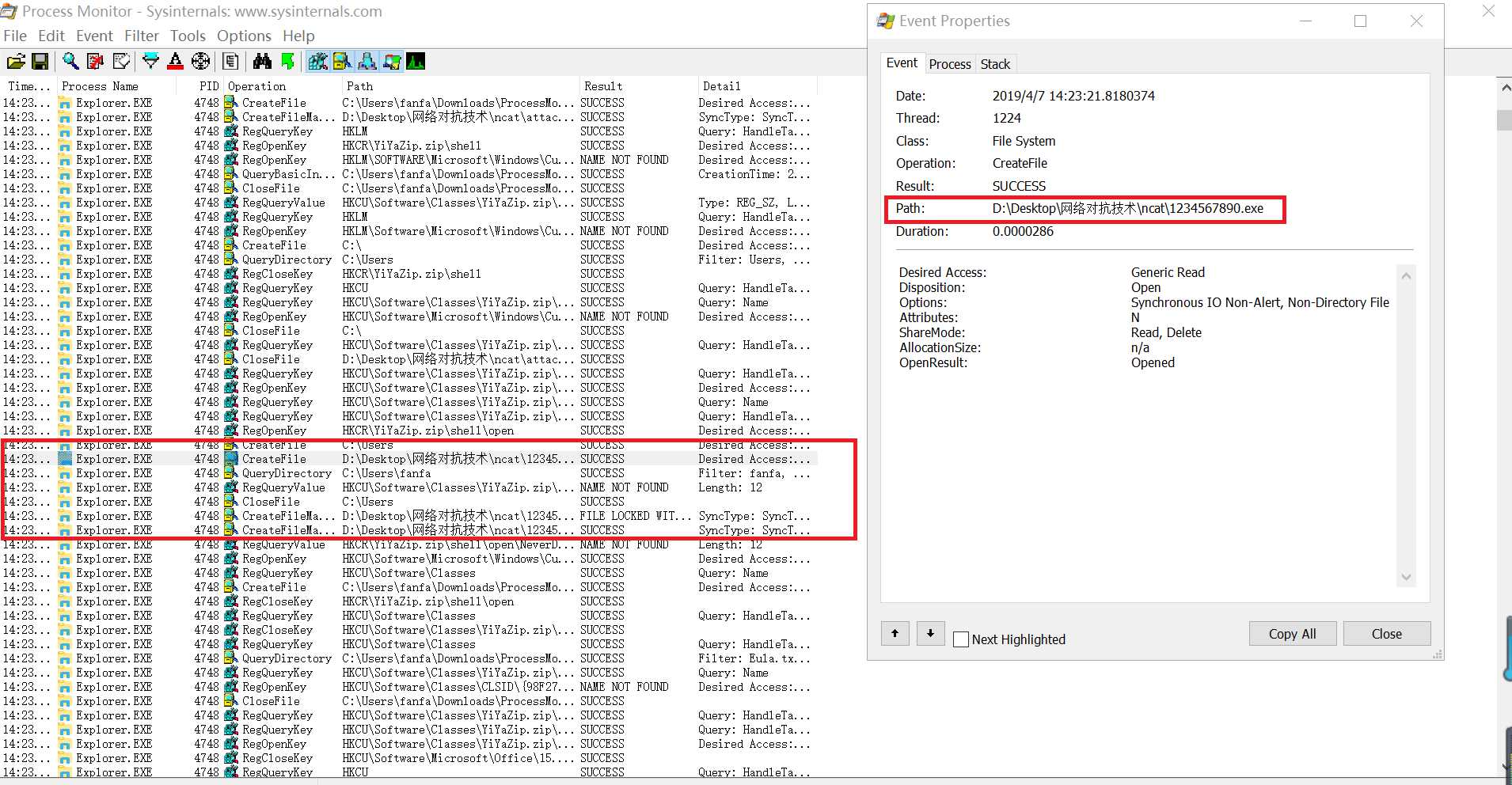Switch to the Process tab in Event Properties
1512x785 pixels.
point(950,64)
